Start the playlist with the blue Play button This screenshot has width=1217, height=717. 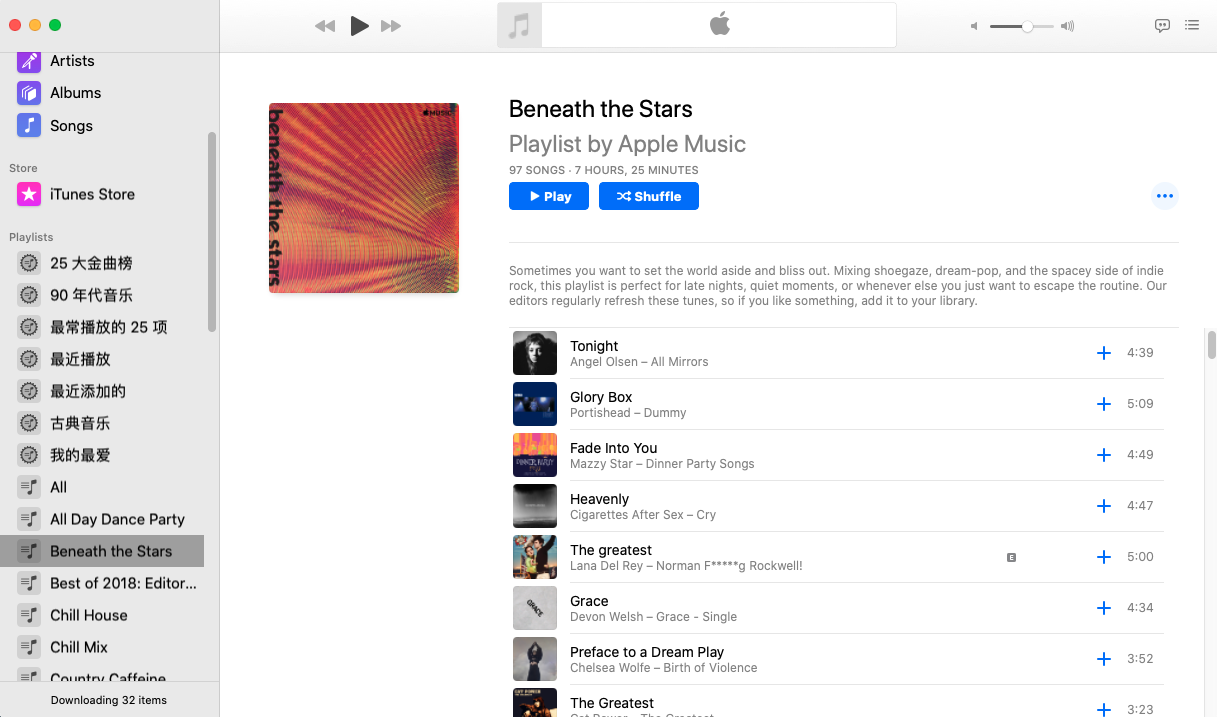tap(549, 196)
